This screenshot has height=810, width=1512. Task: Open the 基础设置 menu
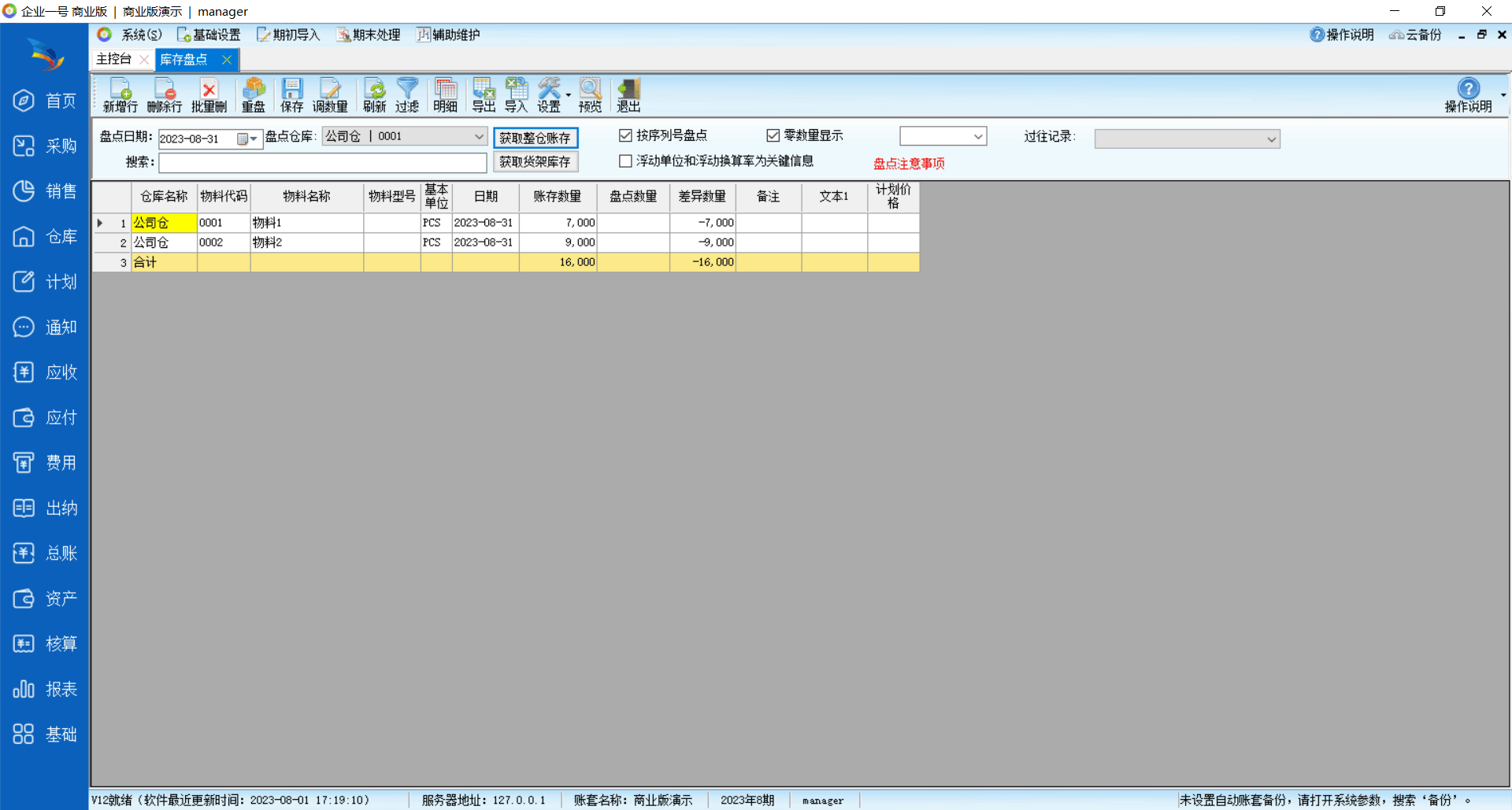(209, 35)
